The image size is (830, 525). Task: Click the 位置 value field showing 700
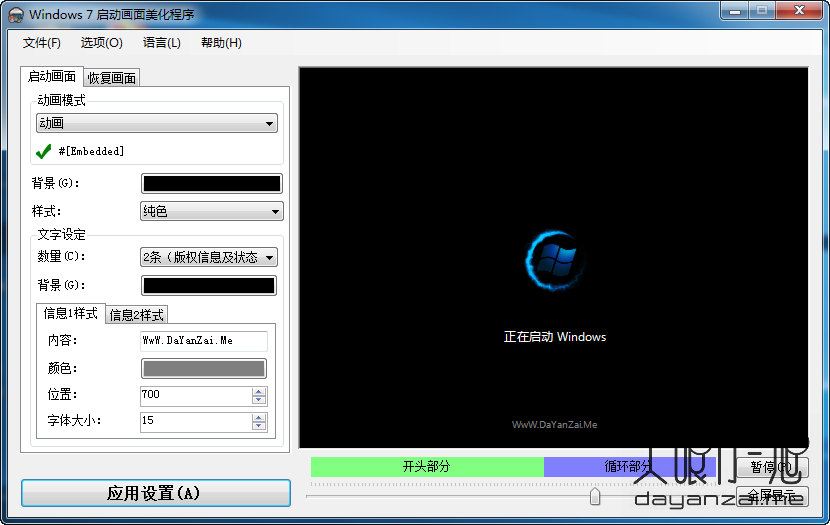pos(196,395)
